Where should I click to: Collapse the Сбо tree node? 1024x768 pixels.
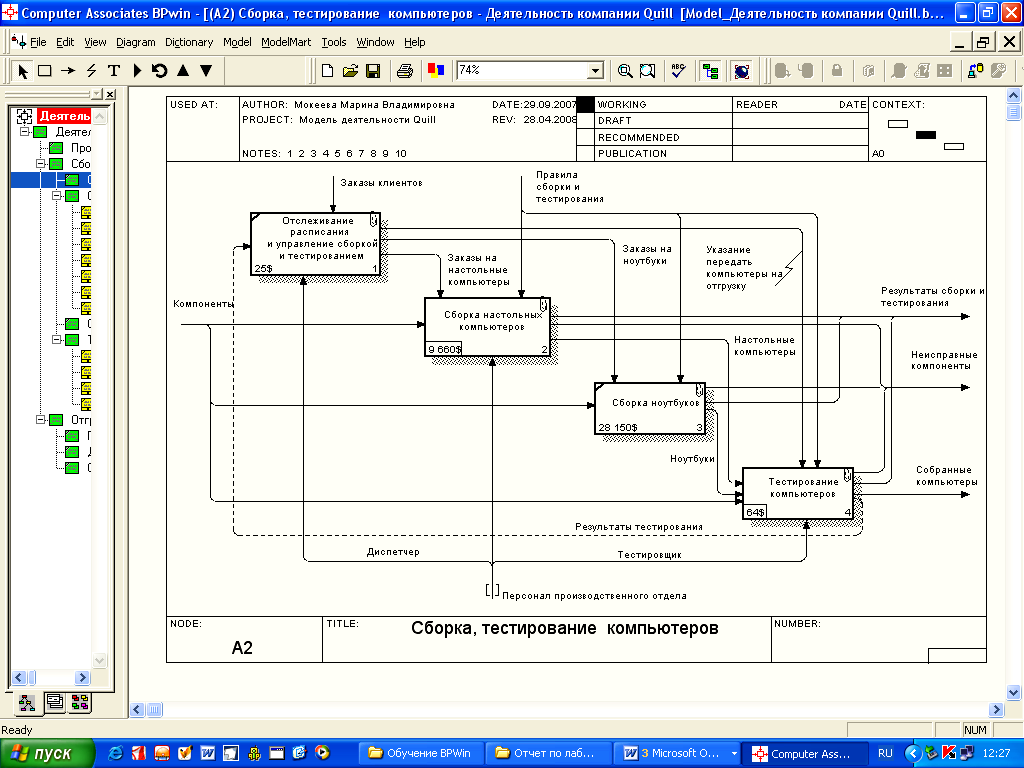pyautogui.click(x=40, y=163)
